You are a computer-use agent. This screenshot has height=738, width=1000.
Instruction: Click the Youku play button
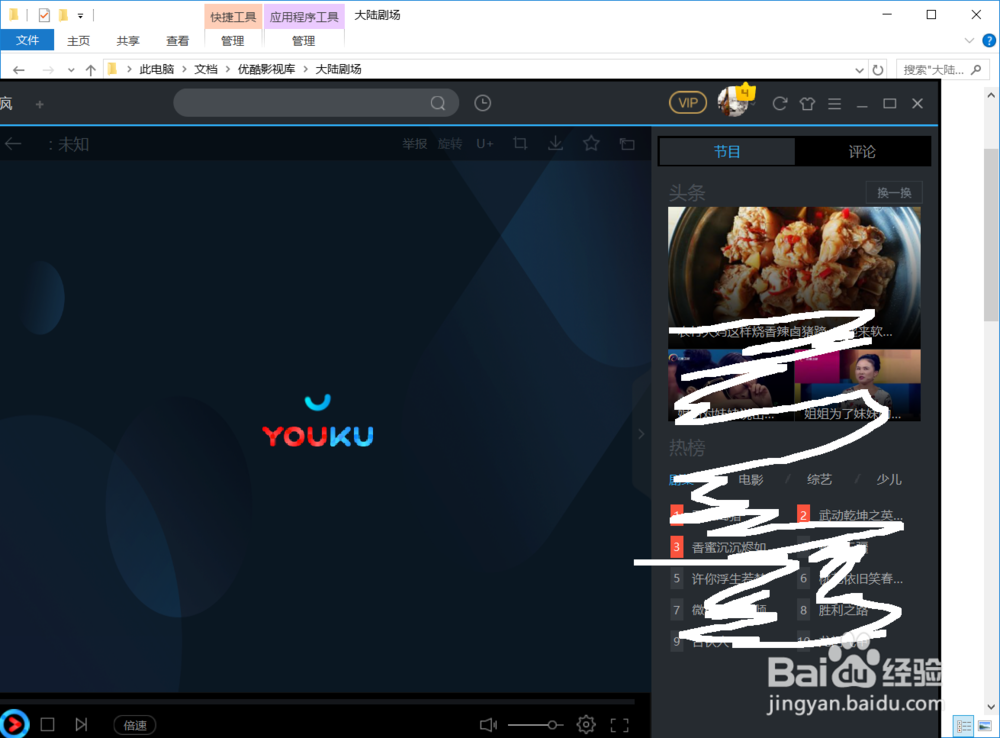tap(14, 724)
